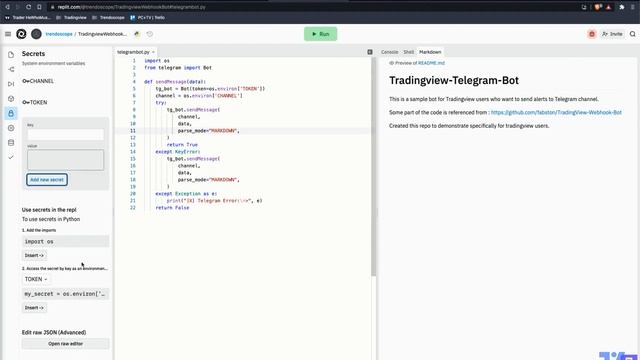This screenshot has width=640, height=360.
Task: Focus the secret value text area
Action: 65,160
